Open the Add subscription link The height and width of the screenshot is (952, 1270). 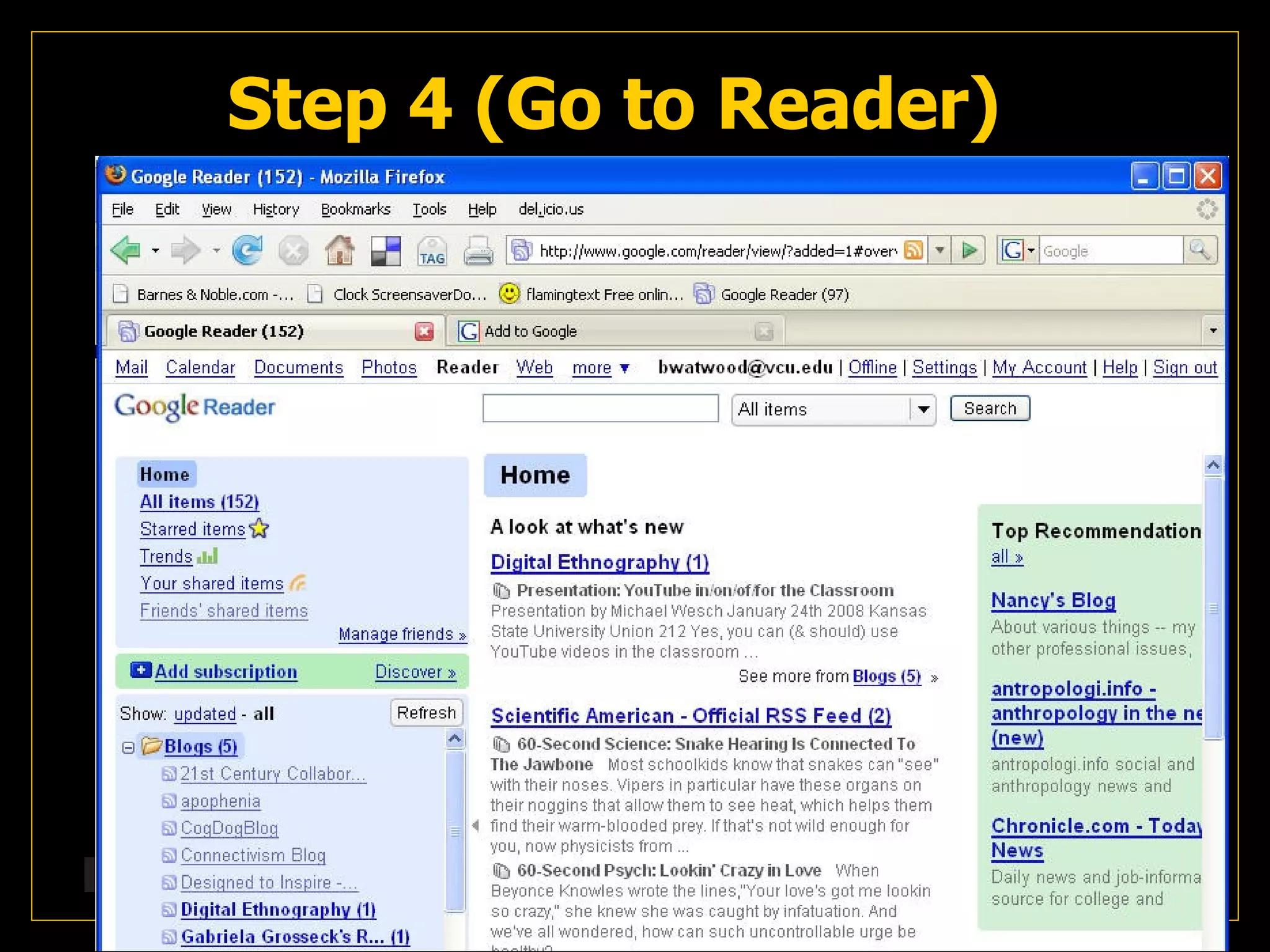[x=226, y=671]
